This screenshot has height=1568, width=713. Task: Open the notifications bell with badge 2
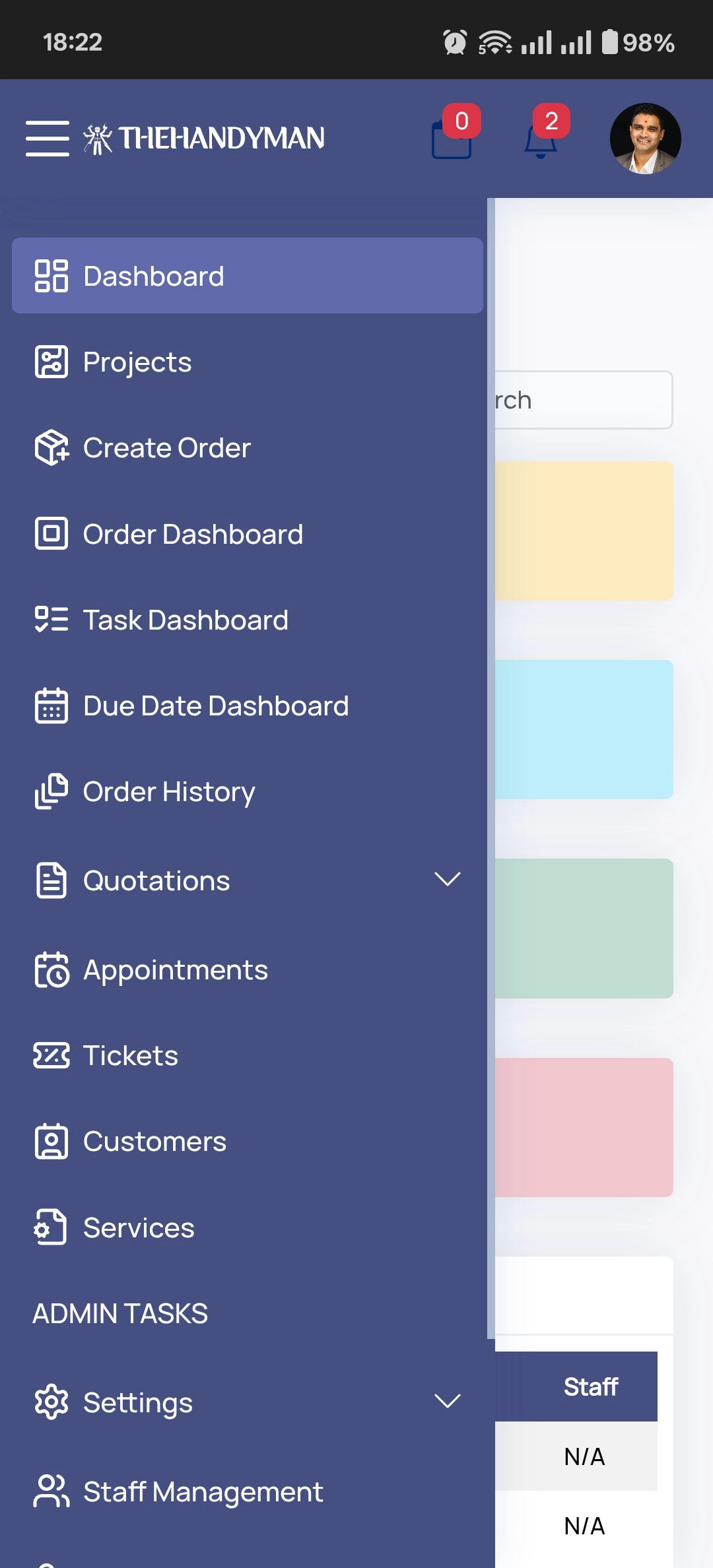[541, 139]
